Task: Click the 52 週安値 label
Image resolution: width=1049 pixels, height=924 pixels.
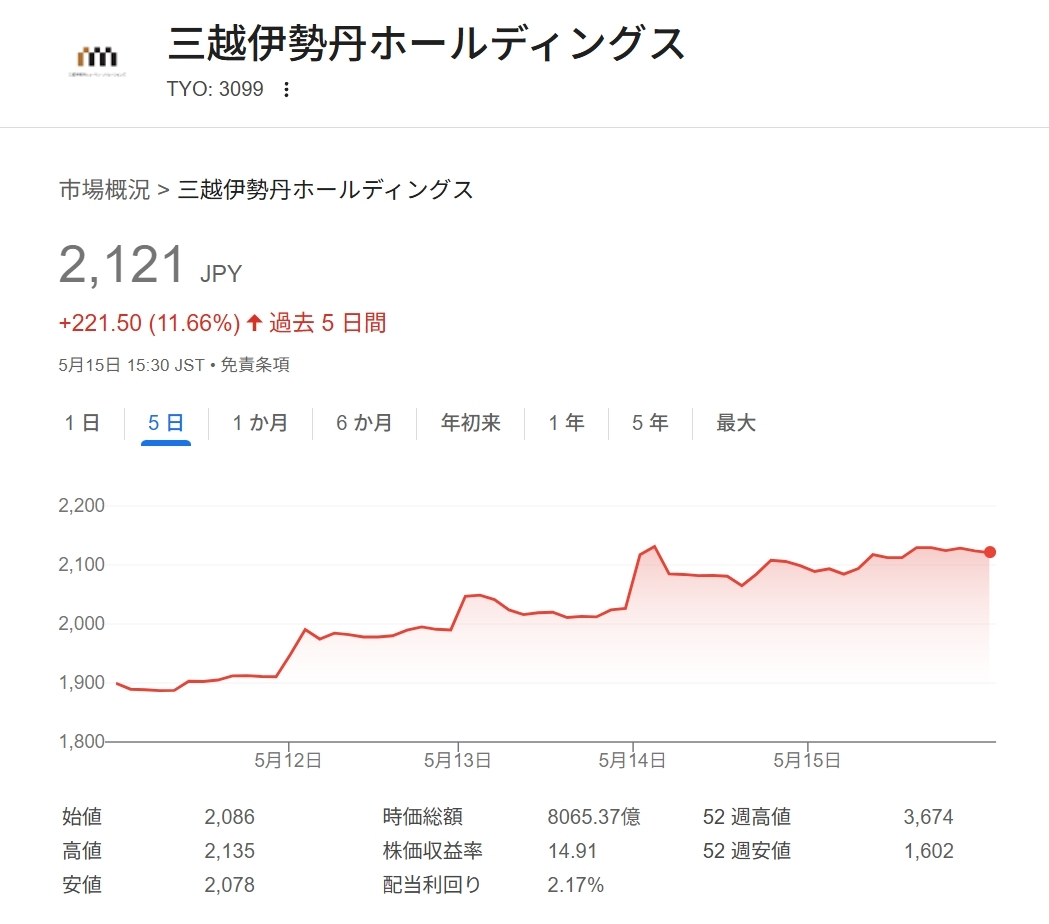Action: [747, 851]
